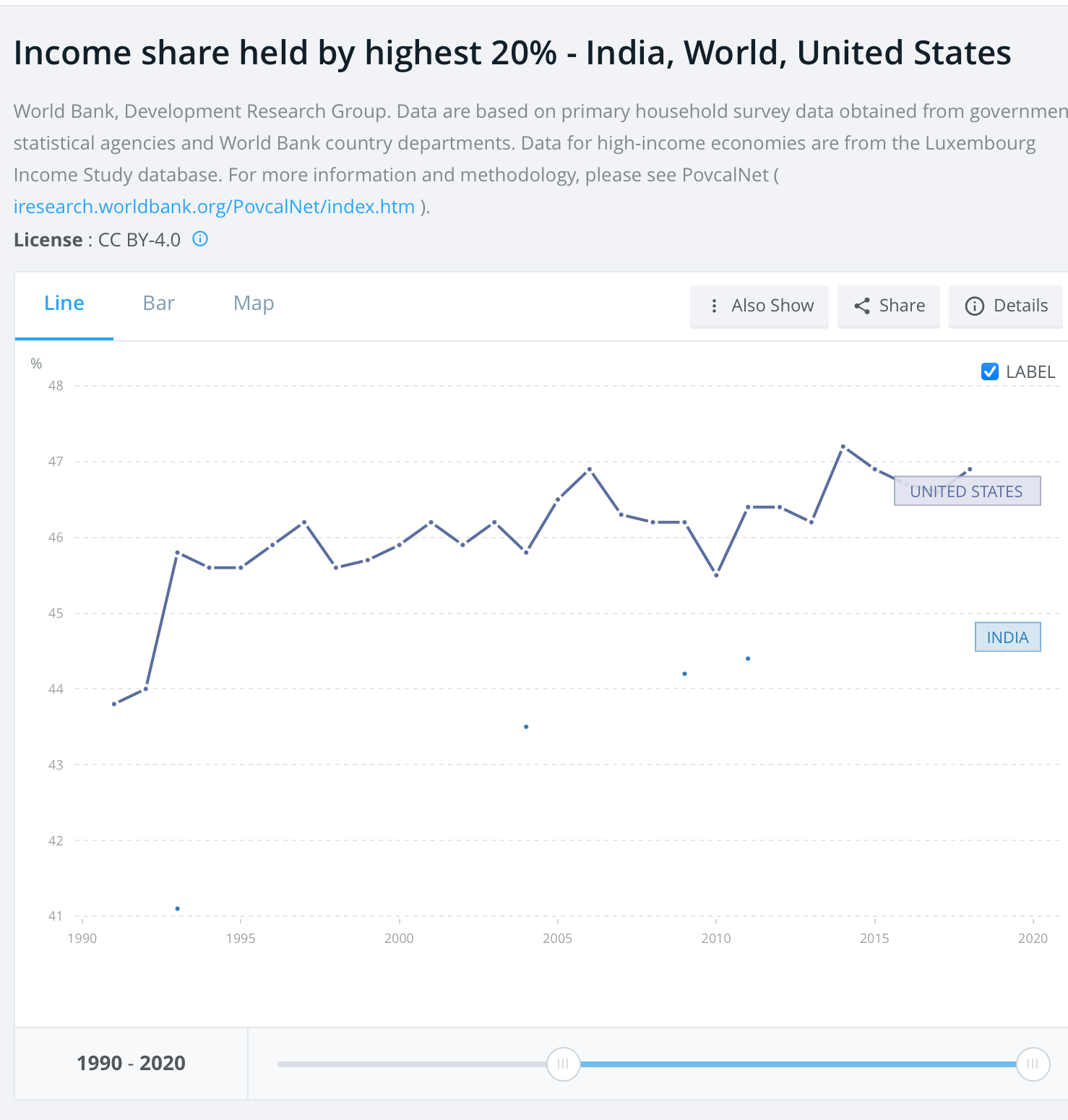Click the right grip handle of the year slider
Viewport: 1068px width, 1120px height.
1033,1064
